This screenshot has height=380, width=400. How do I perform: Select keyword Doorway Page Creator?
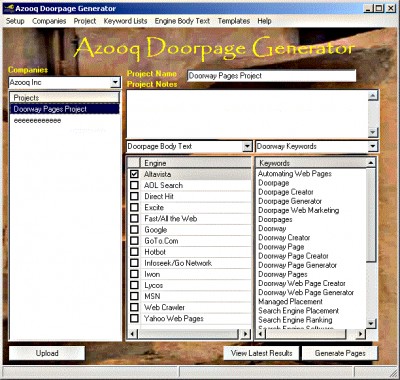pyautogui.click(x=293, y=256)
